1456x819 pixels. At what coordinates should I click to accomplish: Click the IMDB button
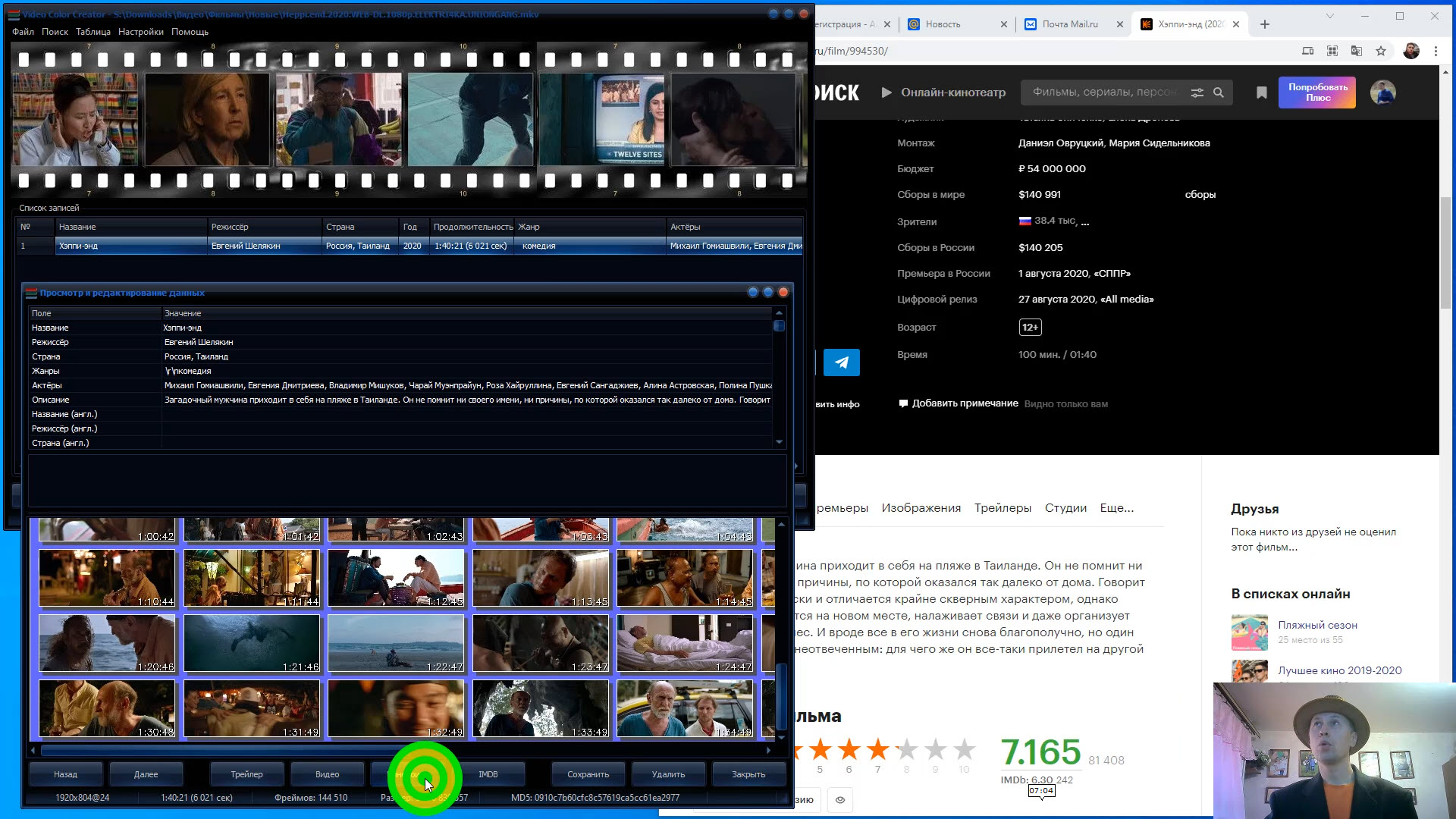488,774
